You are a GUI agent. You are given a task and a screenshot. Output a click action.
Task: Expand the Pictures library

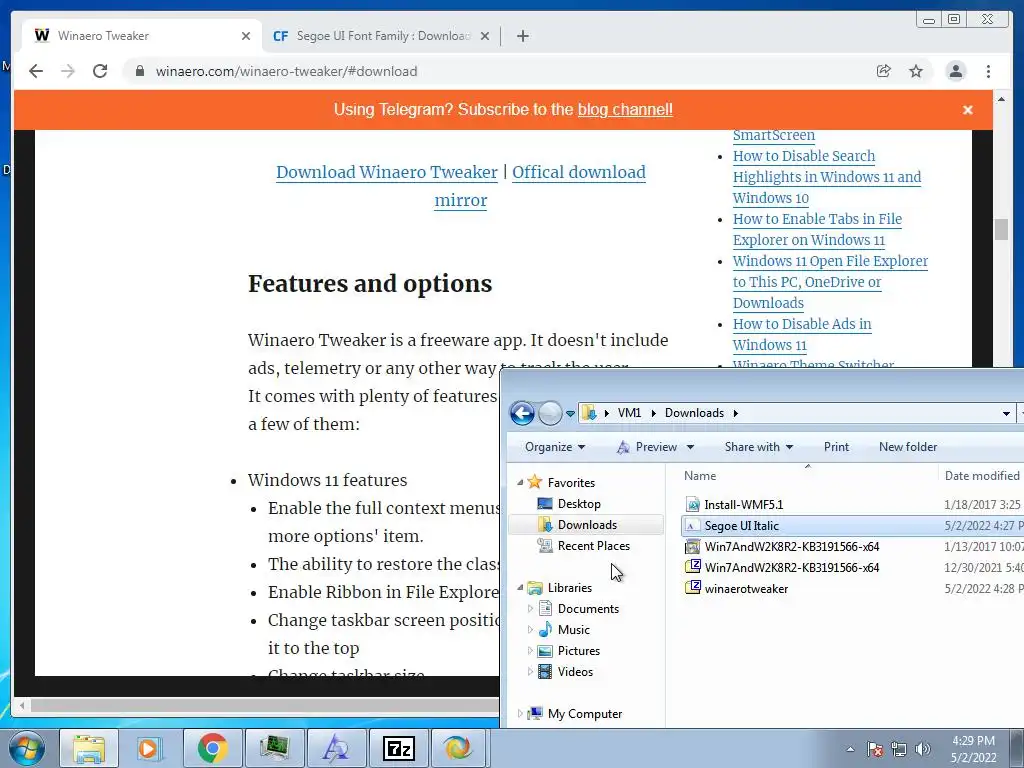point(530,650)
